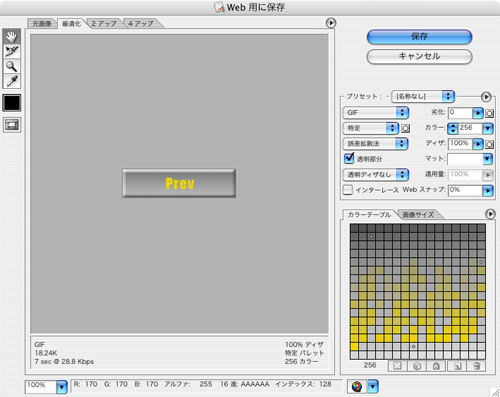Select the Eyedropper tool

tap(12, 81)
